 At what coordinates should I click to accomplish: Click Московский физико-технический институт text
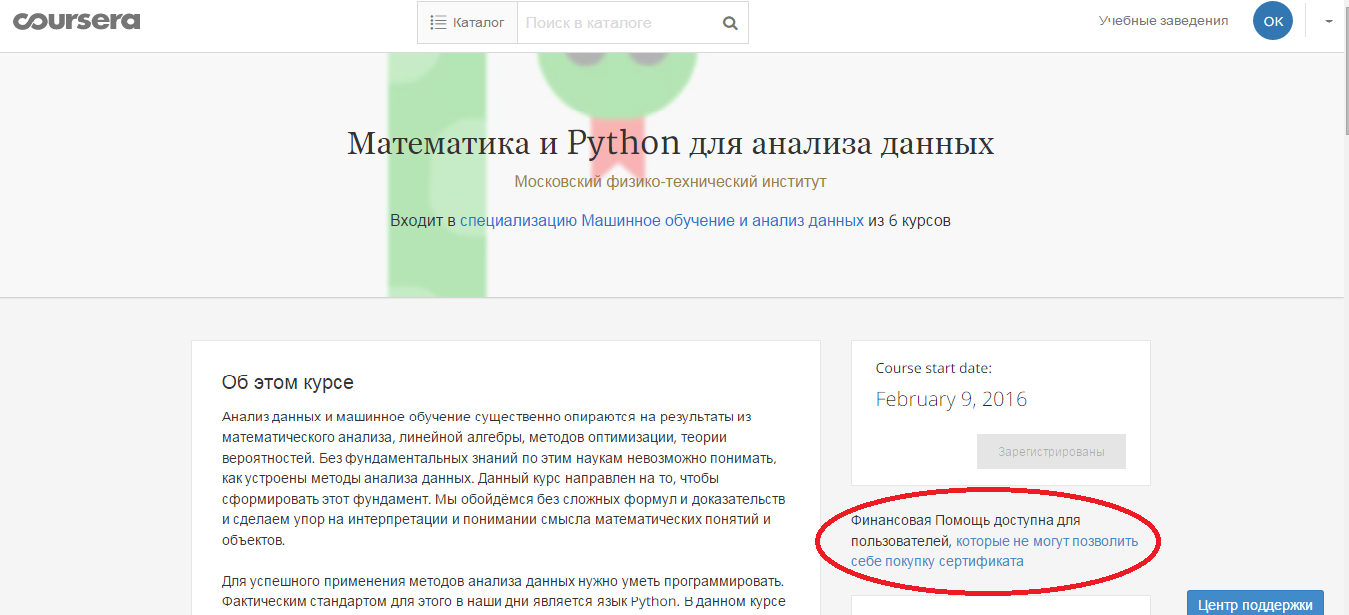(x=670, y=182)
